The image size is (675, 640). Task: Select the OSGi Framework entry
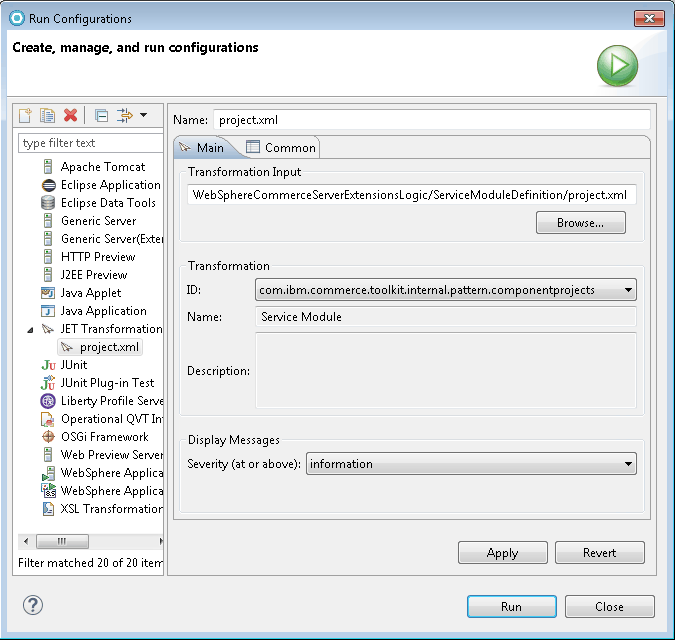[x=105, y=437]
